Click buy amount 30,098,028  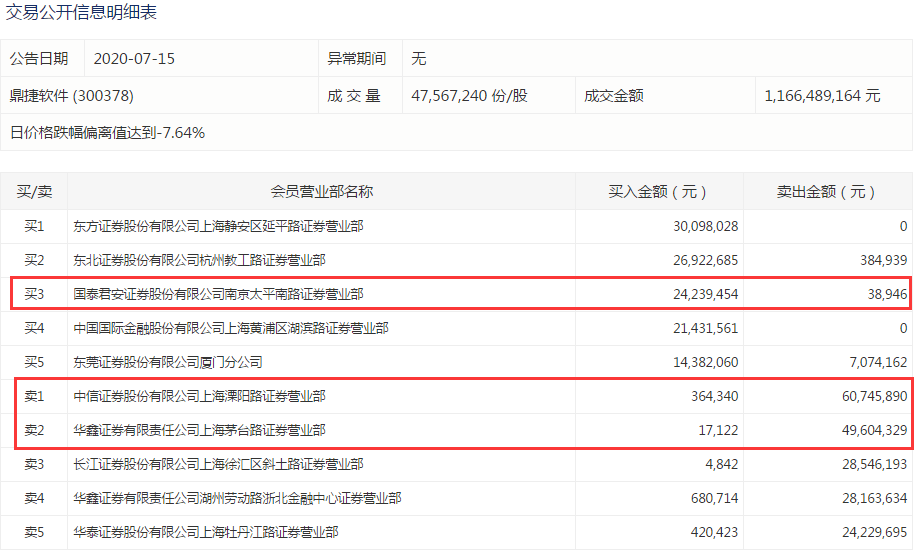tap(706, 226)
